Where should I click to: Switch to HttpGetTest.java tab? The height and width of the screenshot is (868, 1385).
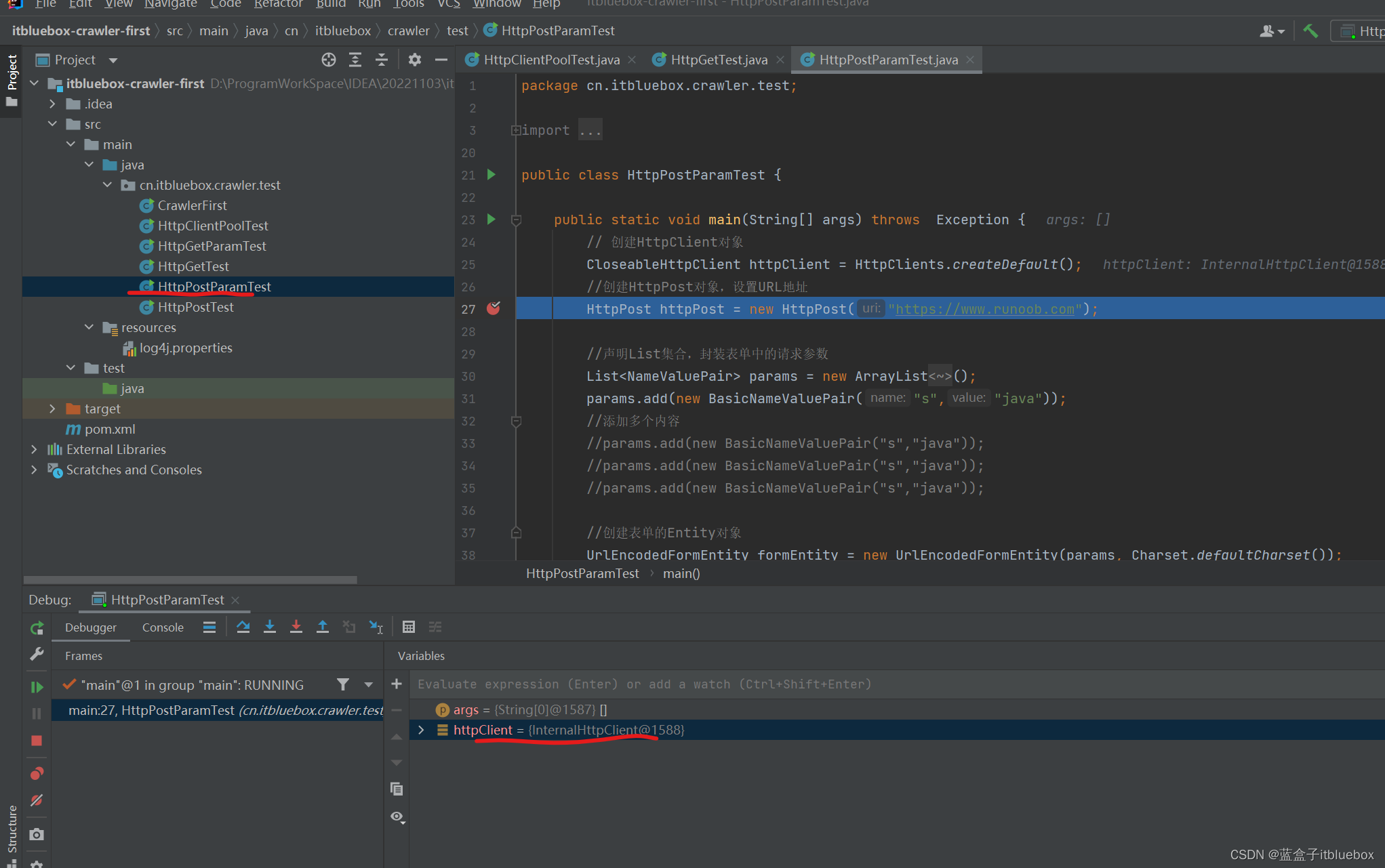[719, 60]
